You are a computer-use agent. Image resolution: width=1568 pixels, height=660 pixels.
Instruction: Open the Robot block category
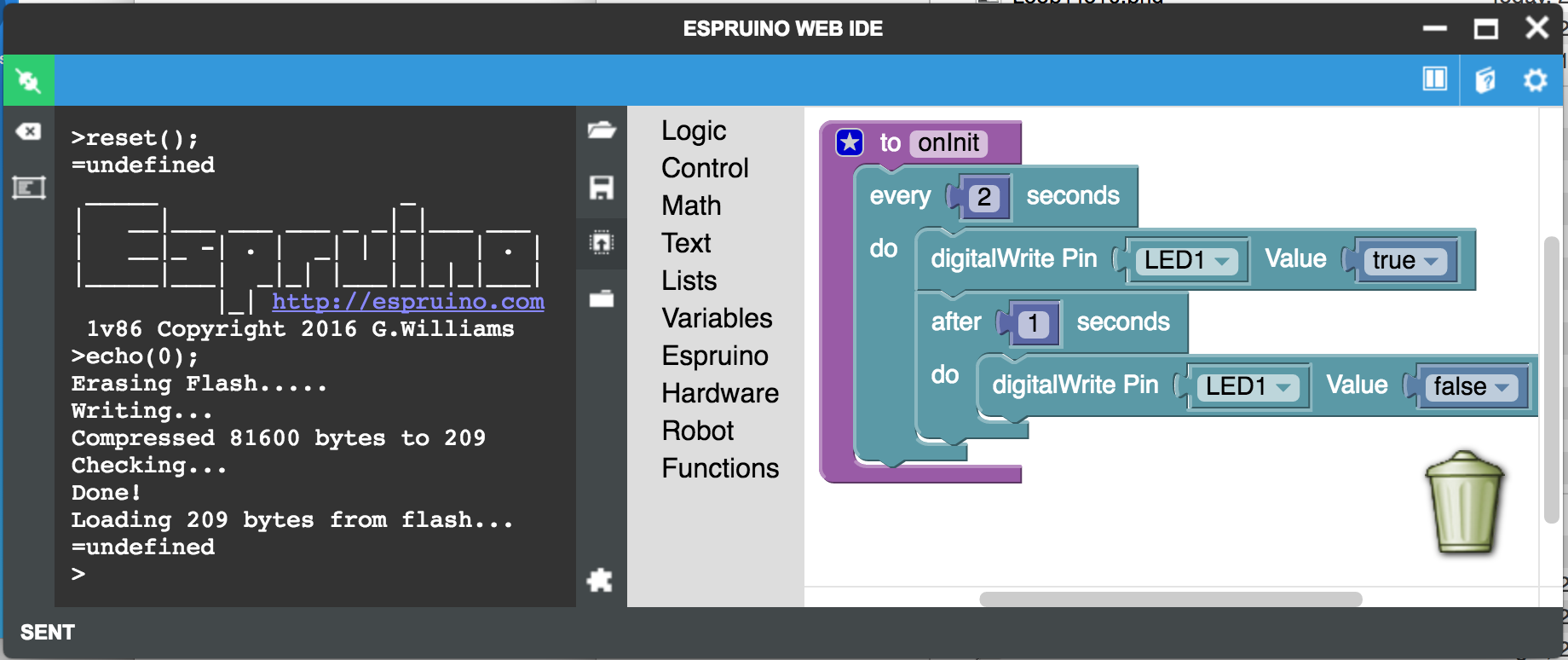[x=697, y=431]
